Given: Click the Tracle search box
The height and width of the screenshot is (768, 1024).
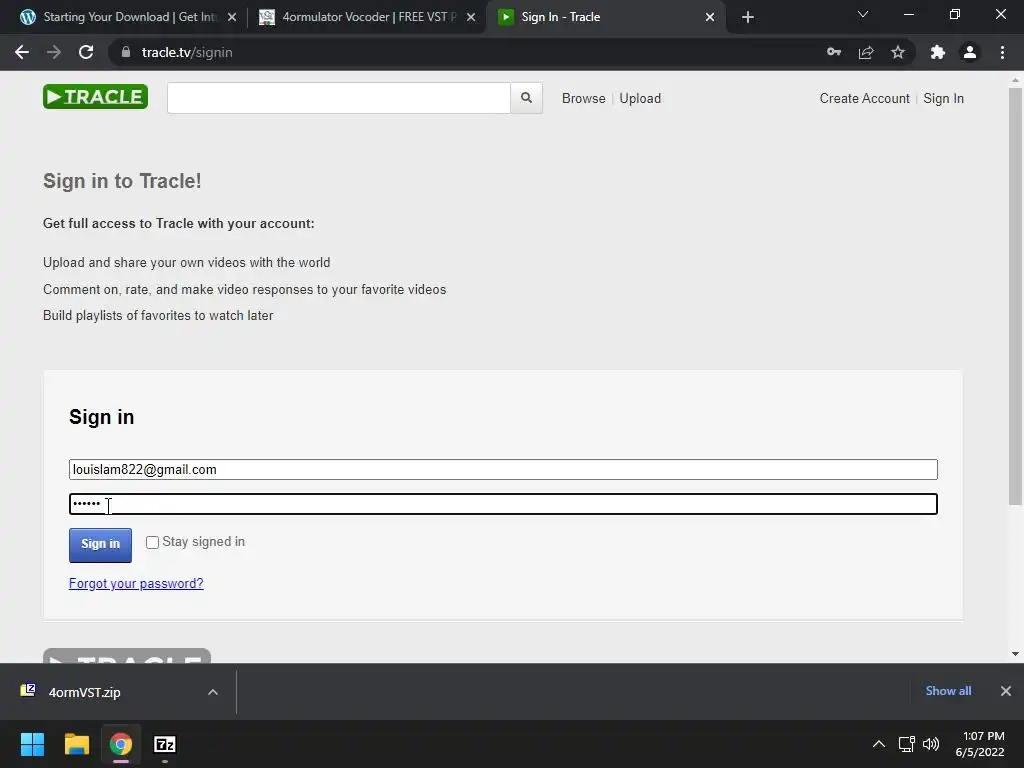Looking at the screenshot, I should point(338,98).
